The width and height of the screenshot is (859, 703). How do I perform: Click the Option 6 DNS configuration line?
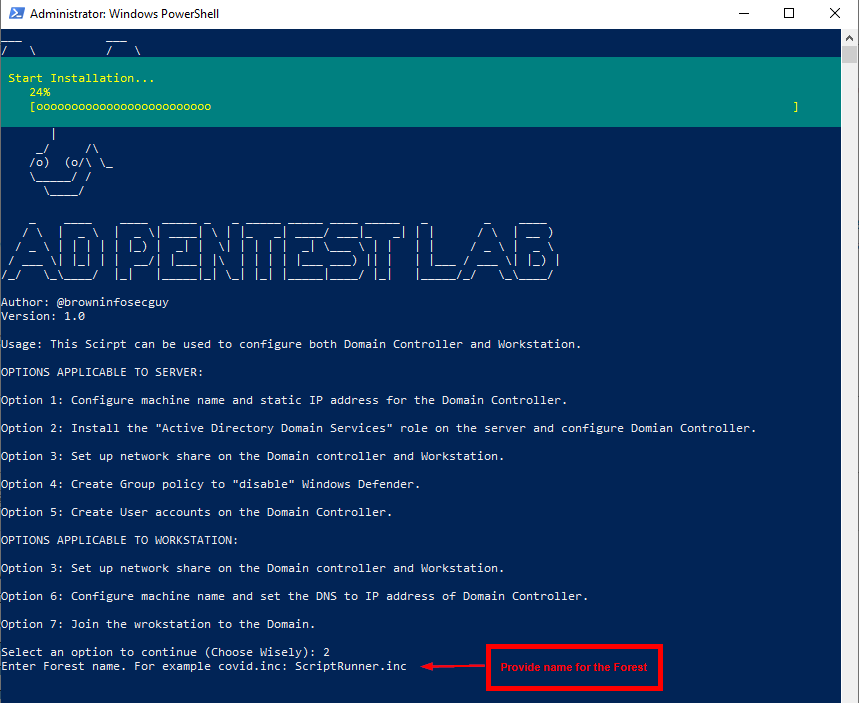click(x=294, y=596)
